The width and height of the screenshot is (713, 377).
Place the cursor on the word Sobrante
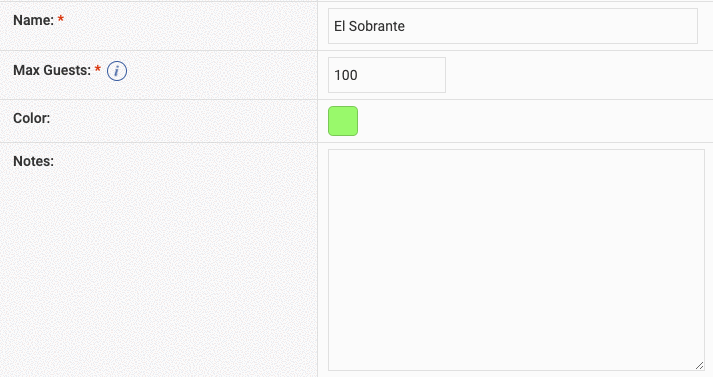(x=377, y=26)
